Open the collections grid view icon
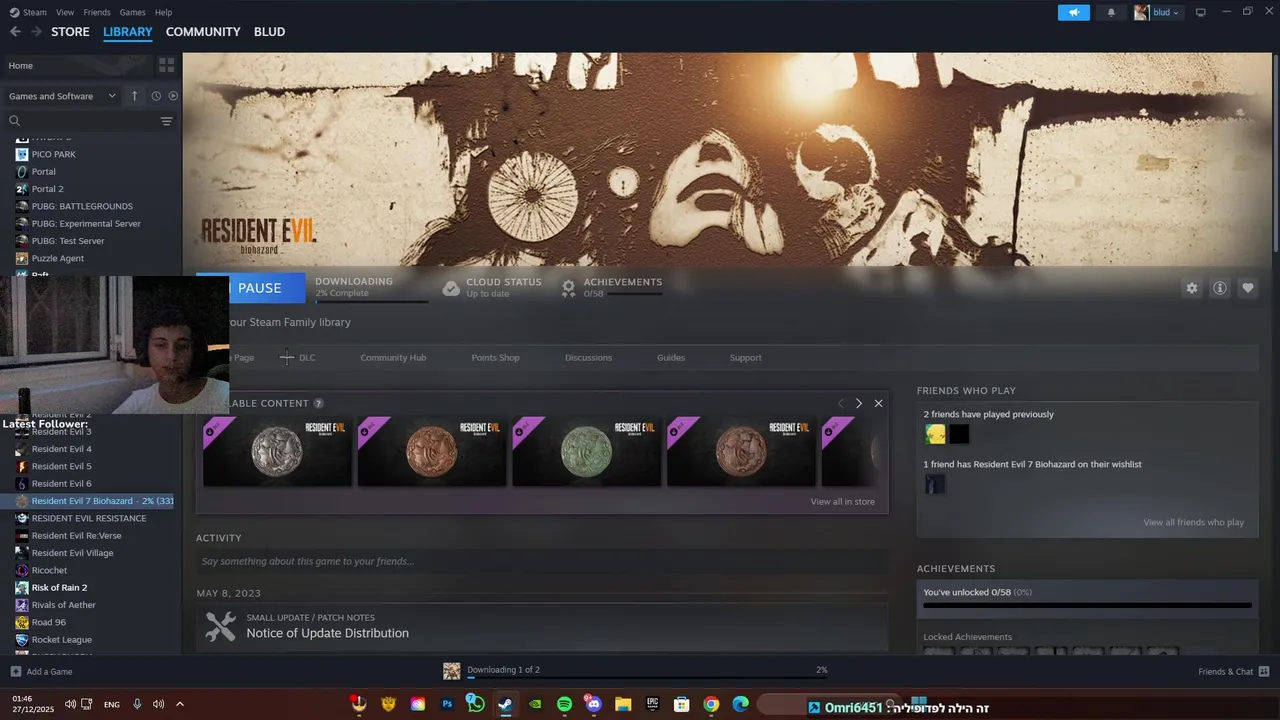Screen dimensions: 1280x720 pos(166,65)
